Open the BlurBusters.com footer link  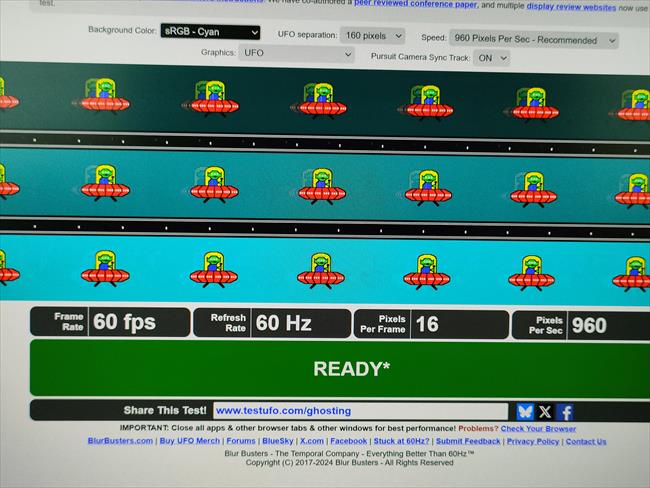120,440
